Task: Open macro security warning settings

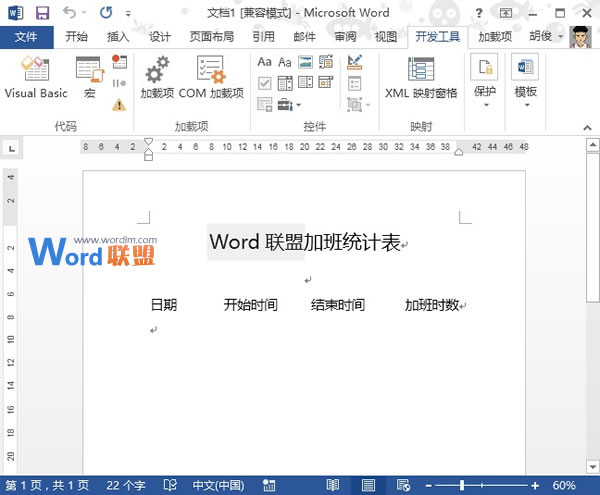Action: [119, 104]
